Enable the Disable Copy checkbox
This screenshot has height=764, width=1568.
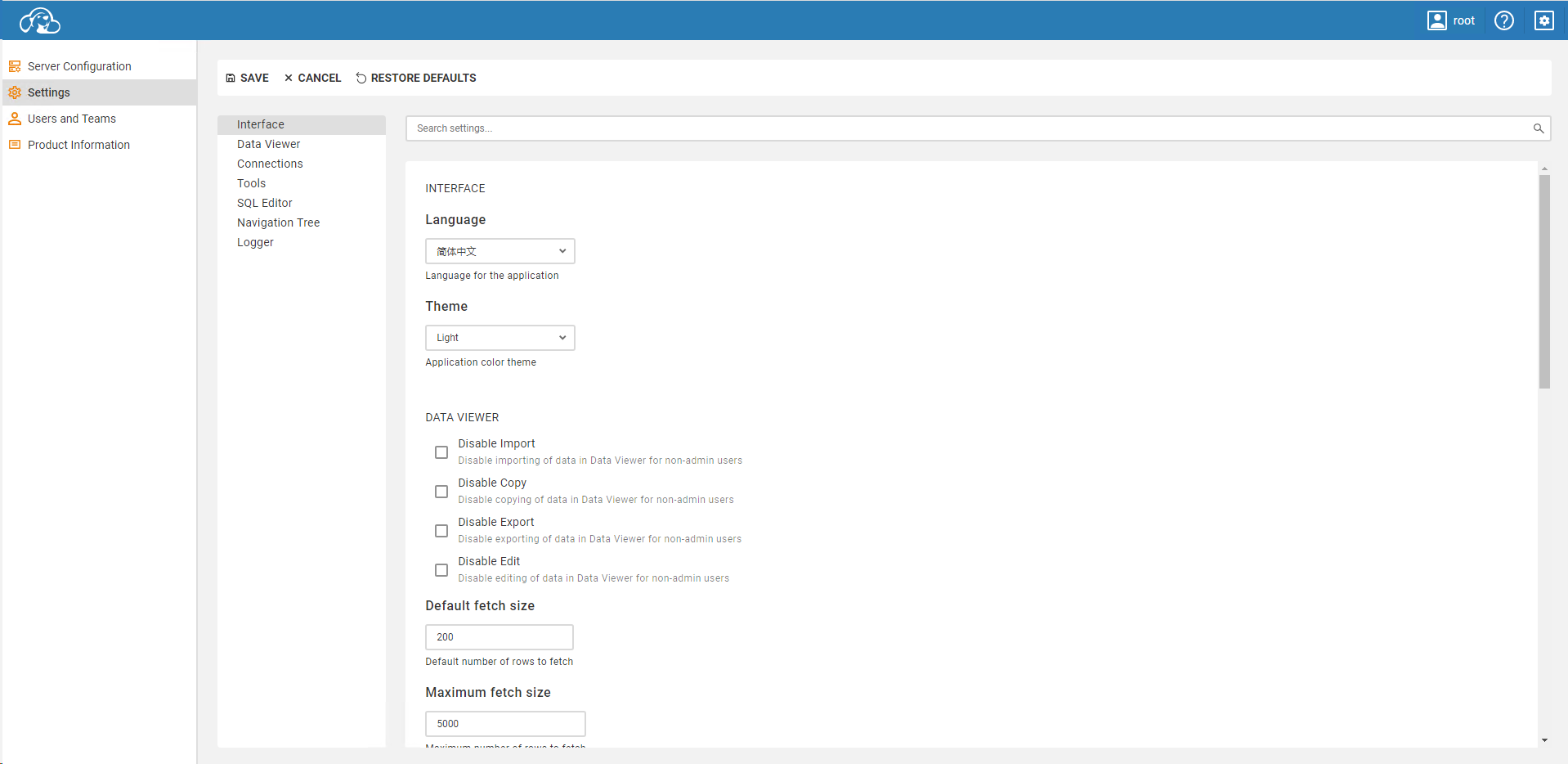point(441,492)
